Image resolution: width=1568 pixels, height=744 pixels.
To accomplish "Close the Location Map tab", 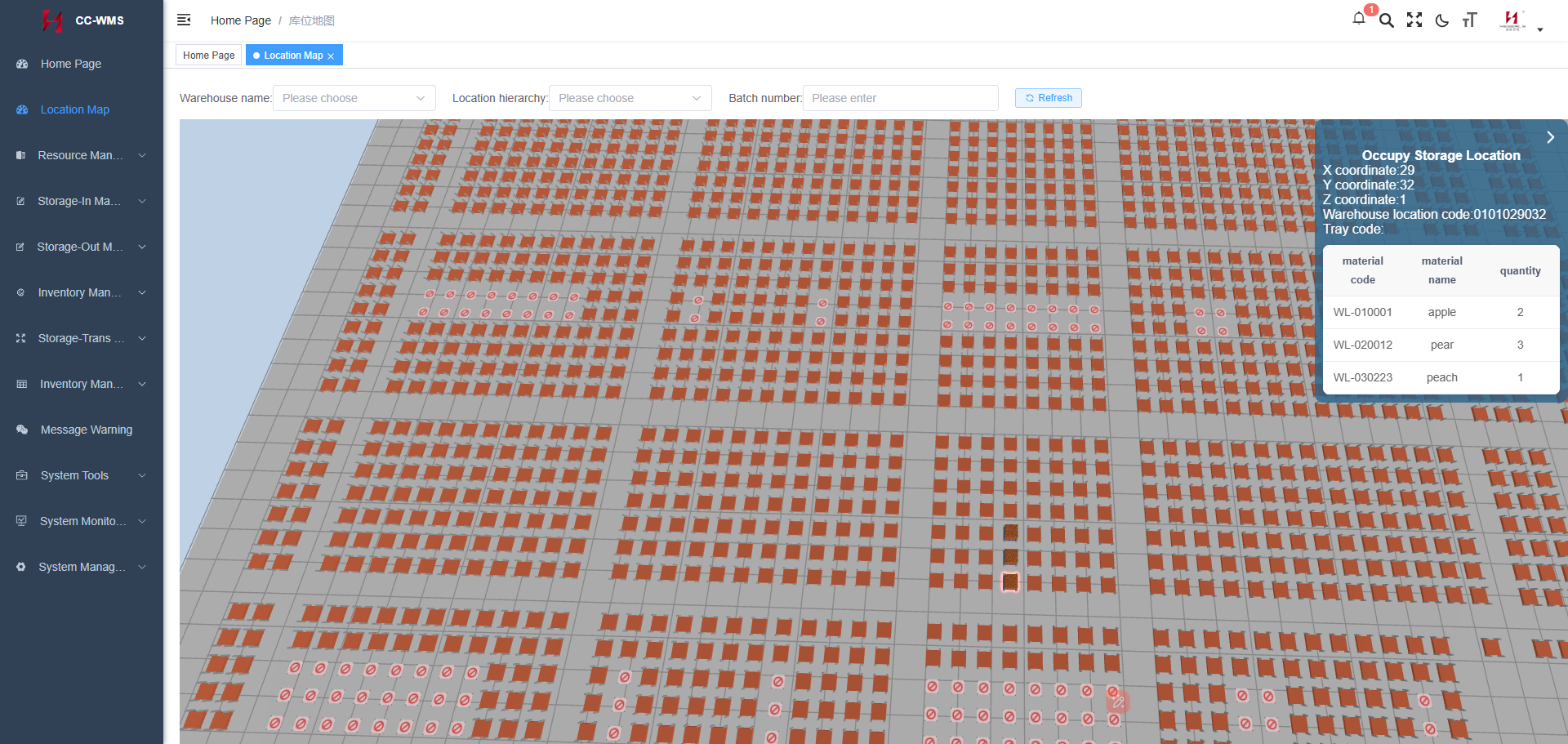I will [x=331, y=56].
